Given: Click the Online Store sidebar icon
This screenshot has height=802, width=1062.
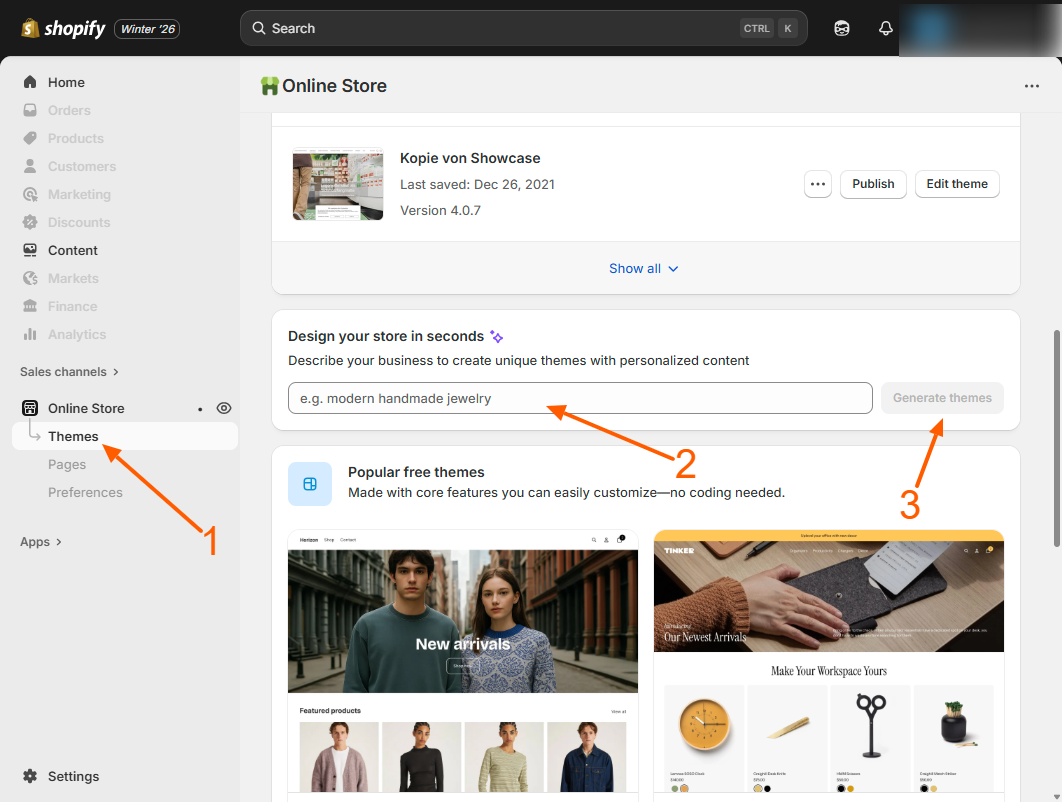Looking at the screenshot, I should pos(30,408).
